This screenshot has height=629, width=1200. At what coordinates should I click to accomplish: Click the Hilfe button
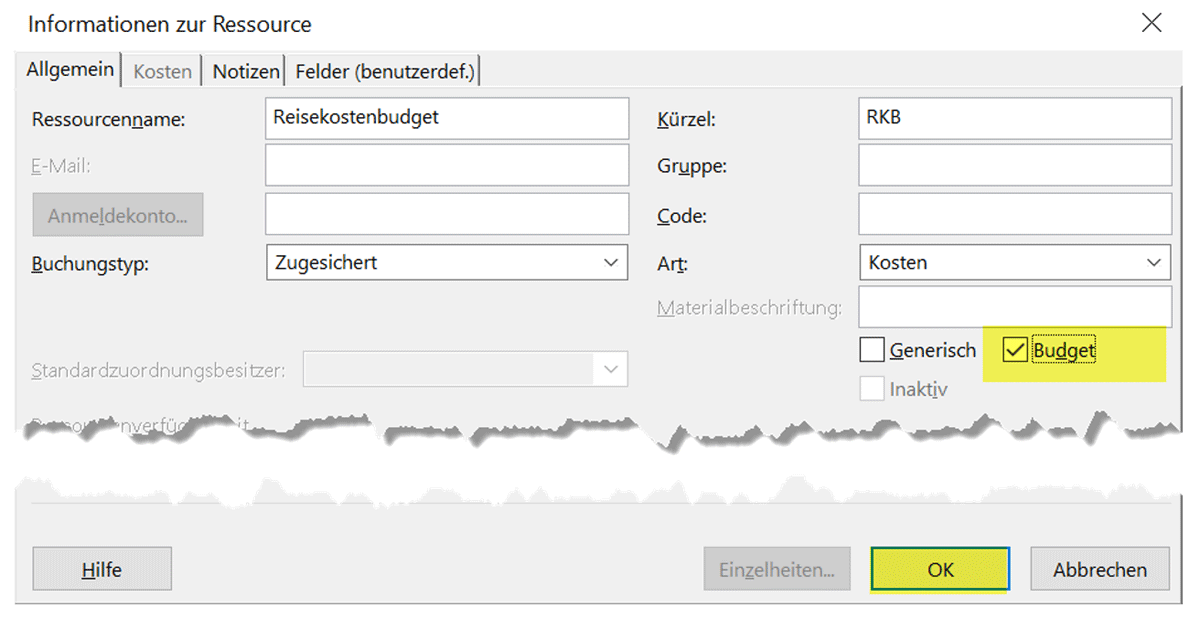(x=102, y=570)
